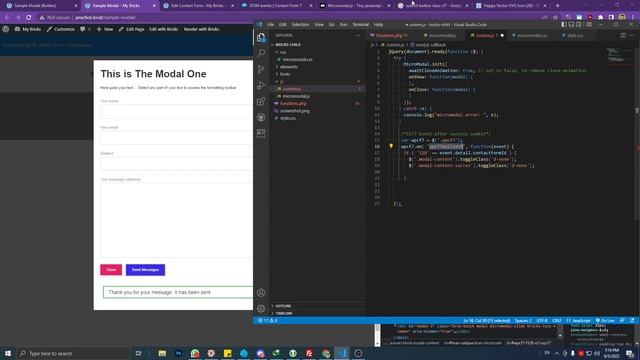
Task: Click the Spaces: 2 indentation setting in status bar
Action: [x=523, y=320]
